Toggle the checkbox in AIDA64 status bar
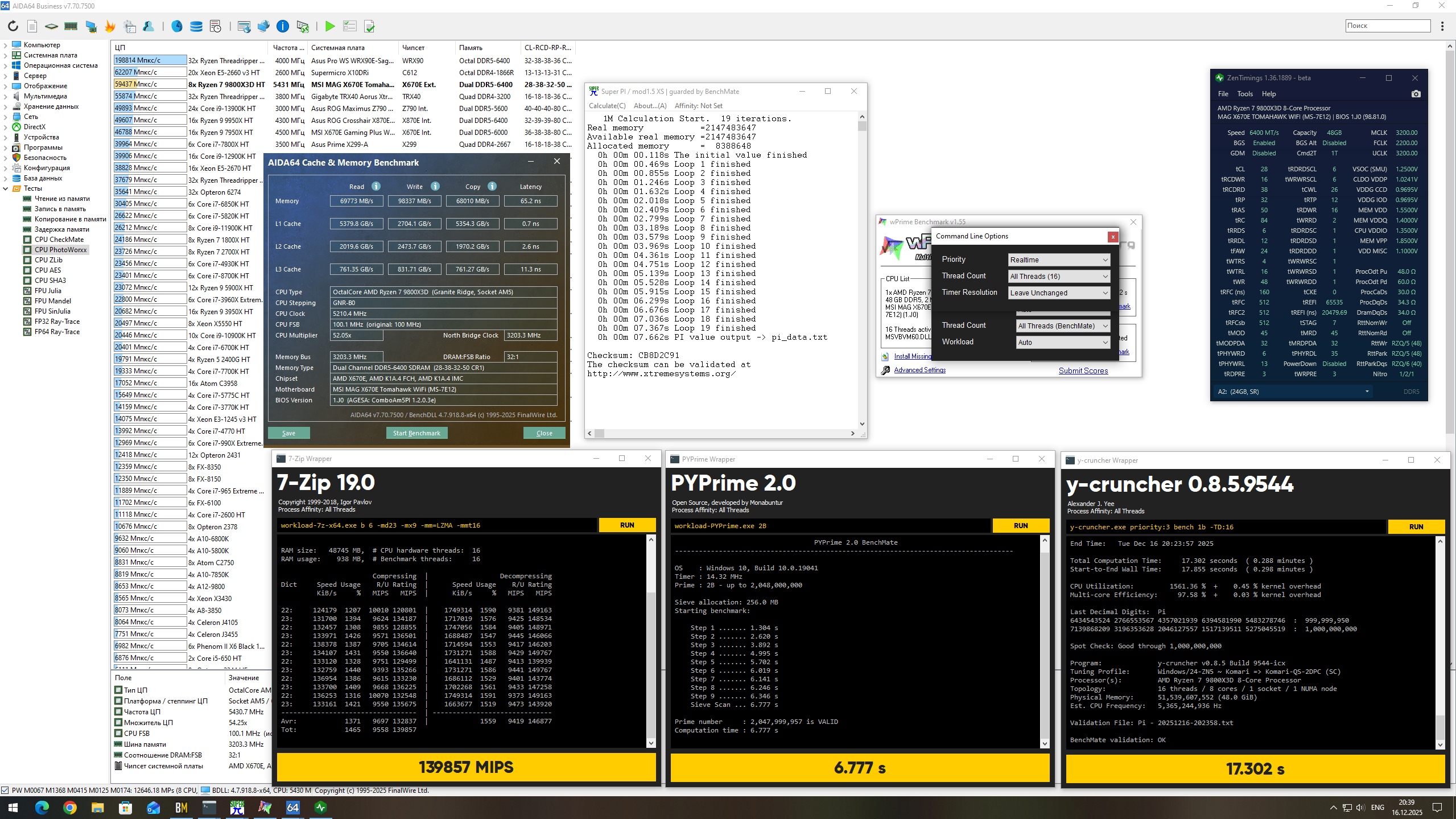This screenshot has width=1456, height=819. [x=5, y=790]
